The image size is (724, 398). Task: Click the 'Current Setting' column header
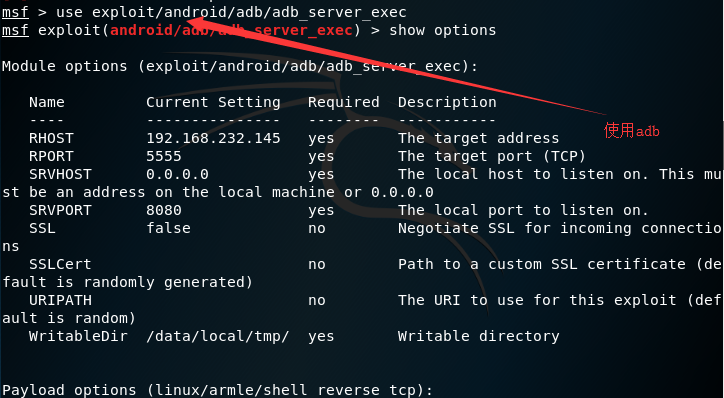(213, 103)
